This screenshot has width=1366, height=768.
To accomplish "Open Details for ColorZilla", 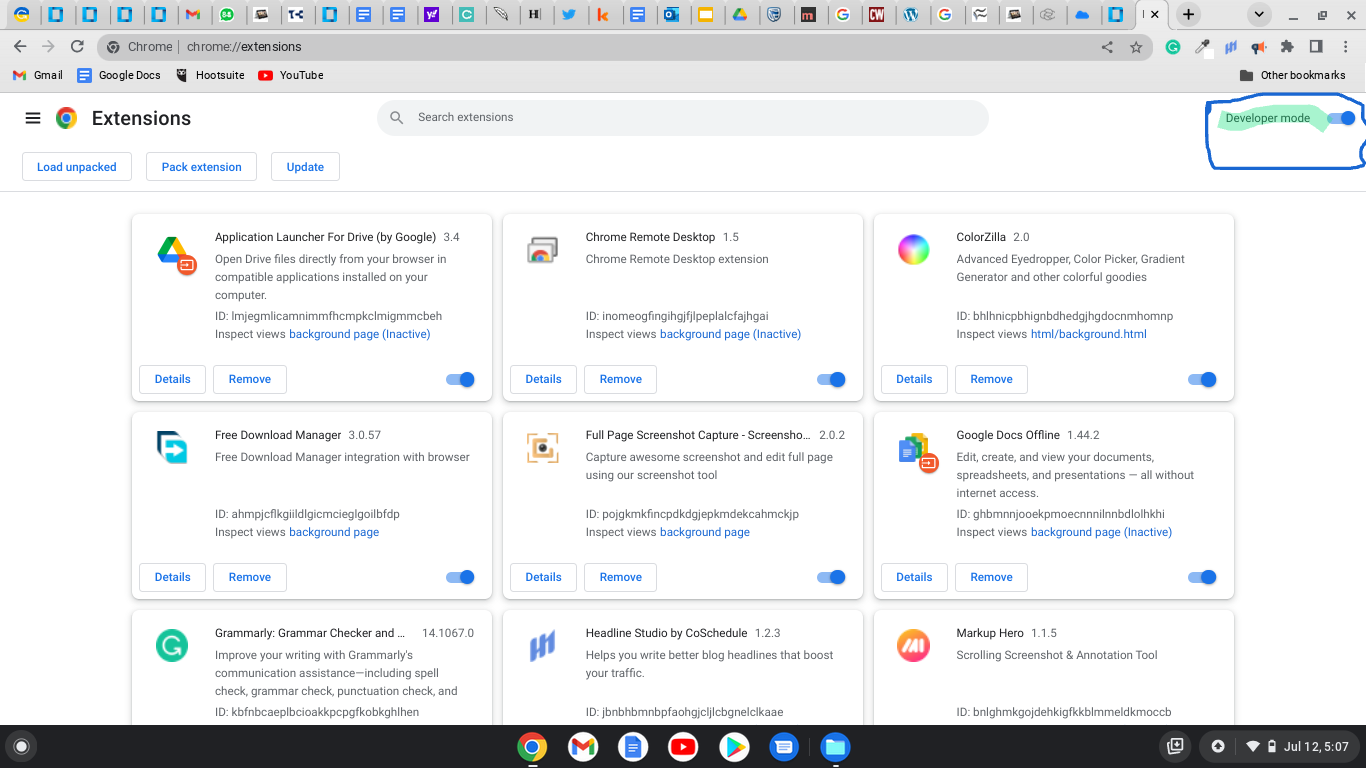I will (x=914, y=379).
